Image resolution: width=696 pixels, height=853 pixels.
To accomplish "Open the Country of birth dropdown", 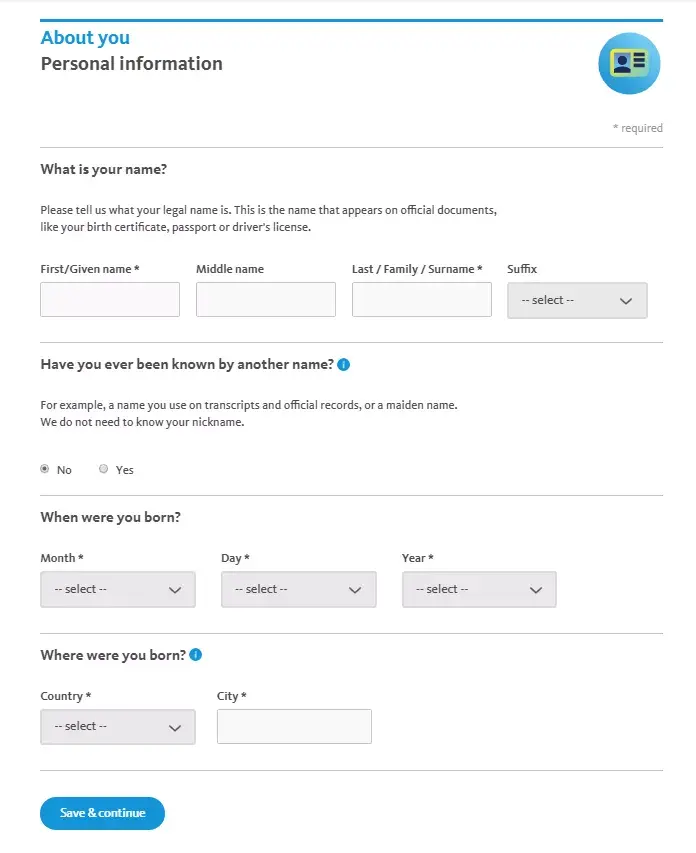I will click(118, 727).
